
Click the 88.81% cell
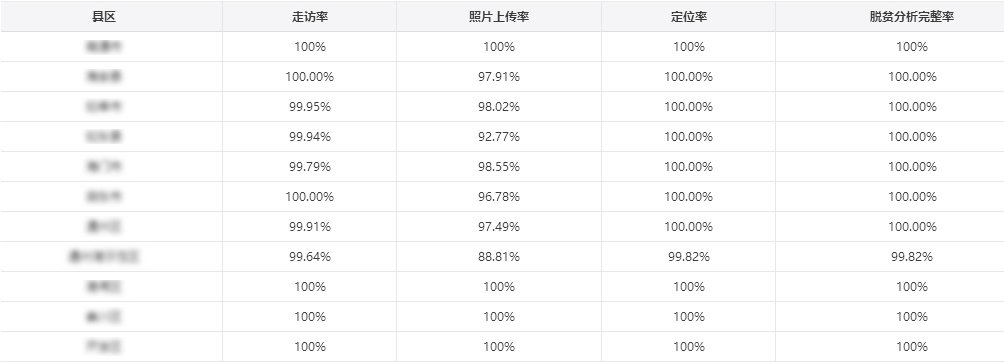pyautogui.click(x=499, y=257)
